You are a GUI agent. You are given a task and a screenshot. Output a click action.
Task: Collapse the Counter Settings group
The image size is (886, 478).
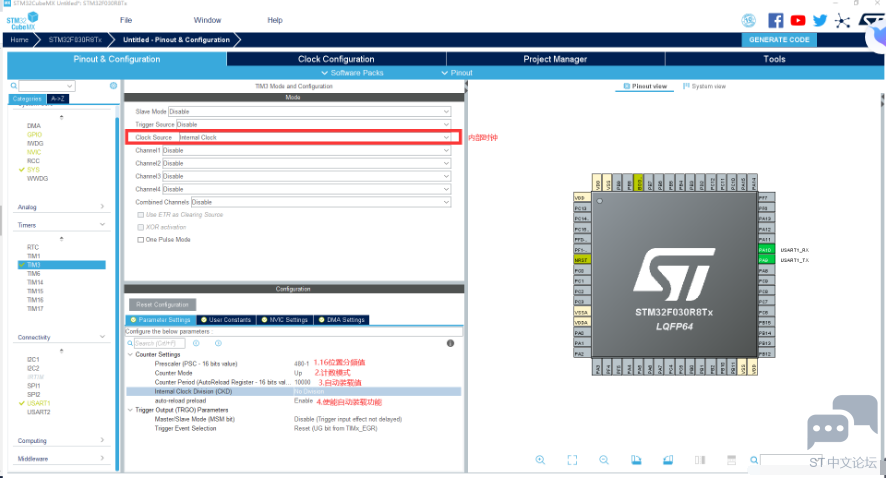point(130,355)
